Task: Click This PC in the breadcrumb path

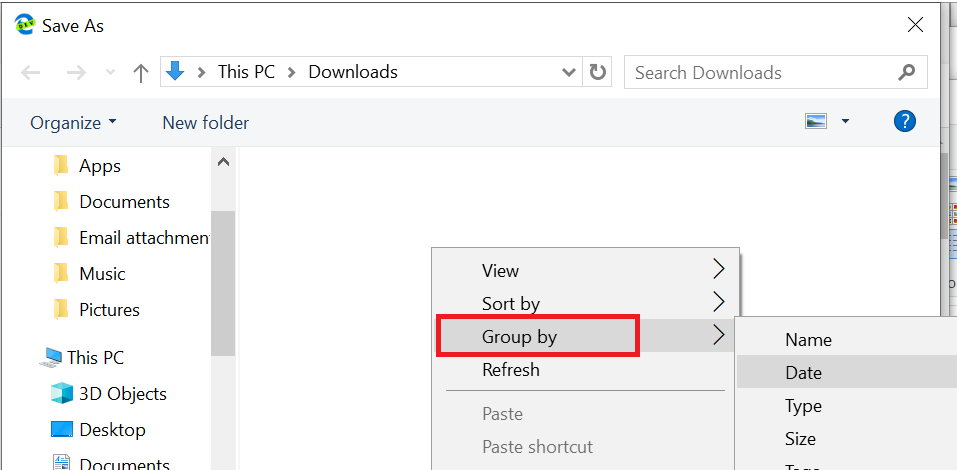Action: [x=247, y=72]
